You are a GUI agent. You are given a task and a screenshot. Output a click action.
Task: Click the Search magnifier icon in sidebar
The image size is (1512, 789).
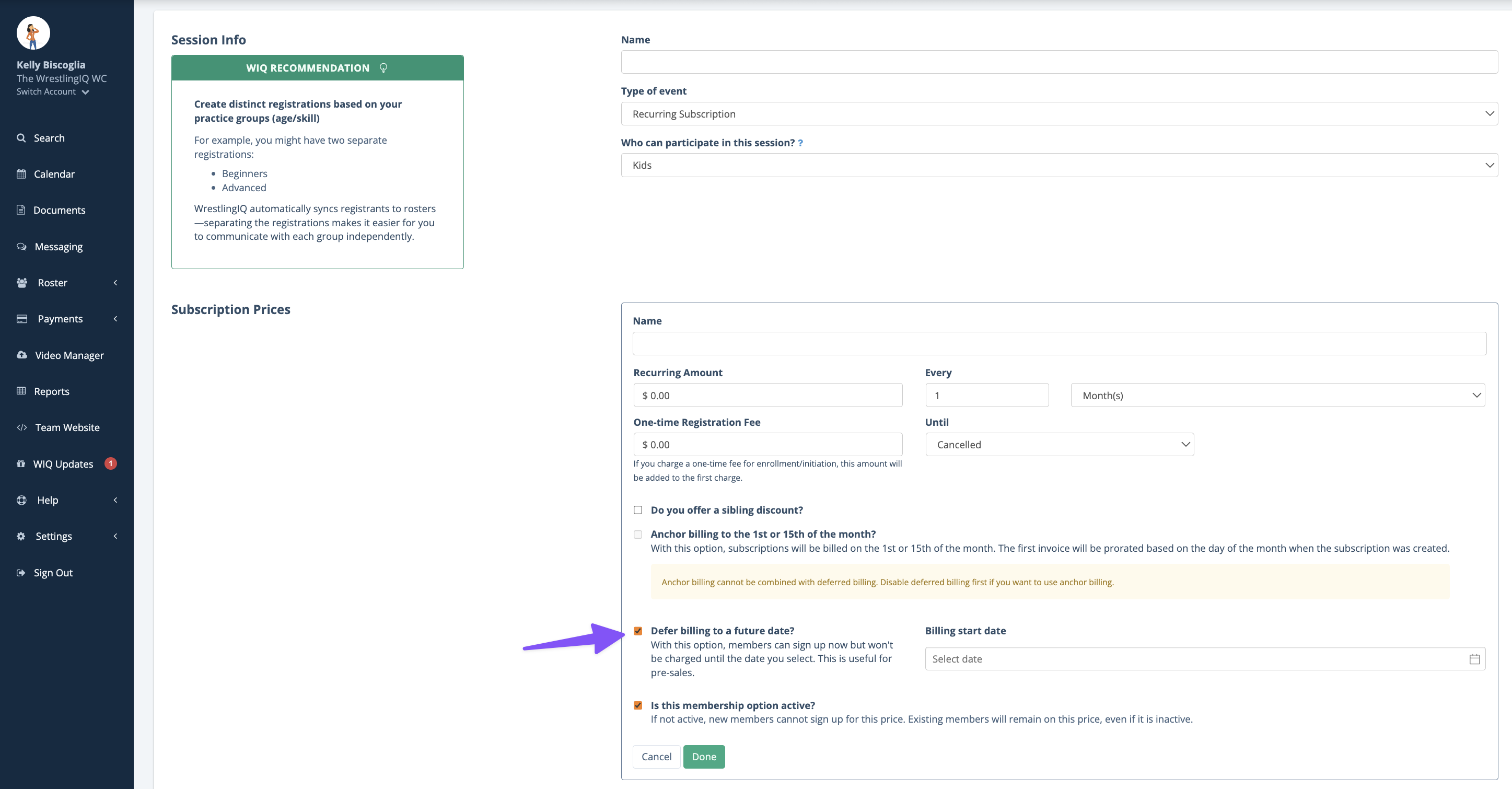tap(21, 138)
